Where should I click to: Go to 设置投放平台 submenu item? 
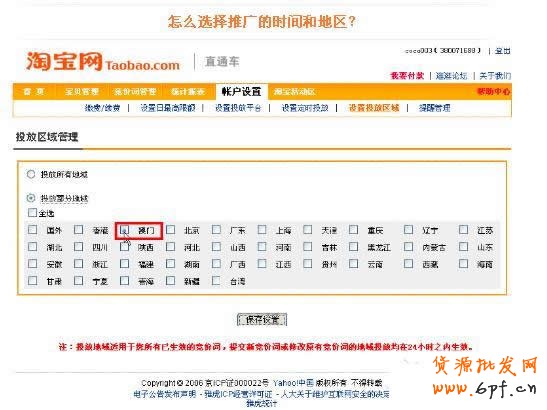coord(238,108)
